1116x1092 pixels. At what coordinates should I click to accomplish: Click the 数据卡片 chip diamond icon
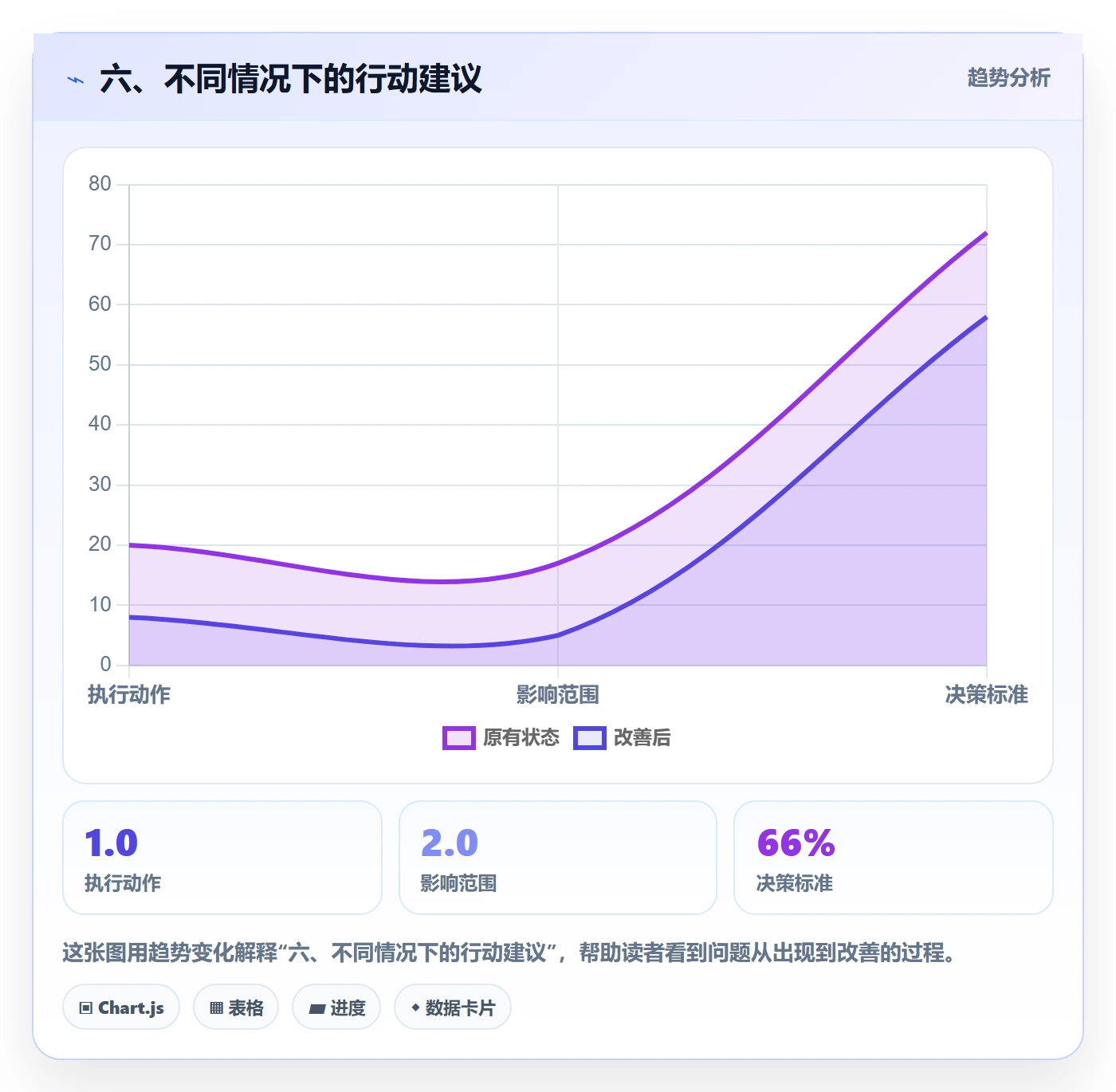(x=415, y=1008)
